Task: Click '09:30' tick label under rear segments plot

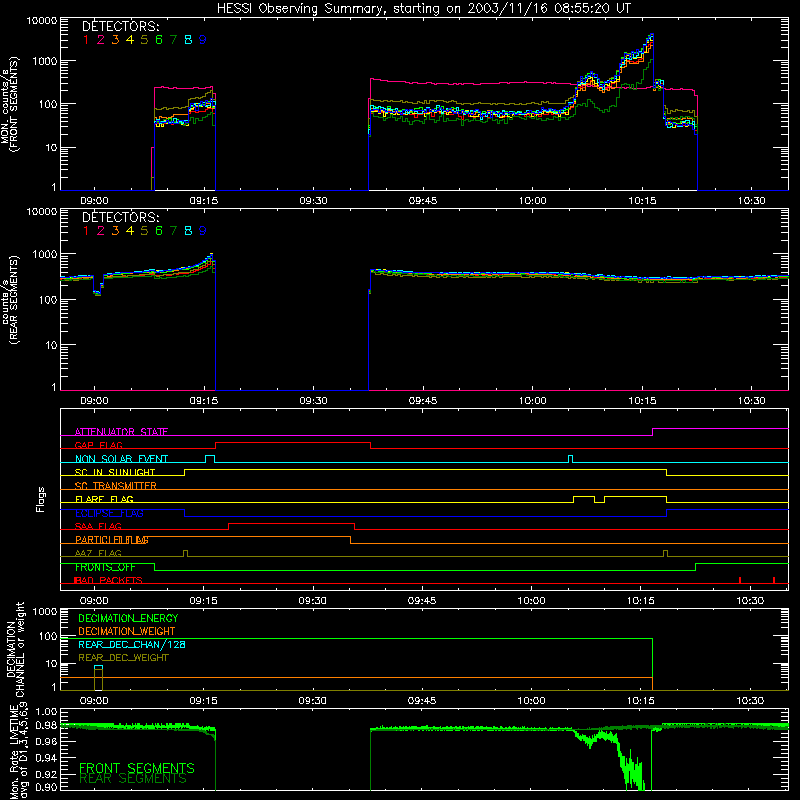Action: [x=313, y=401]
